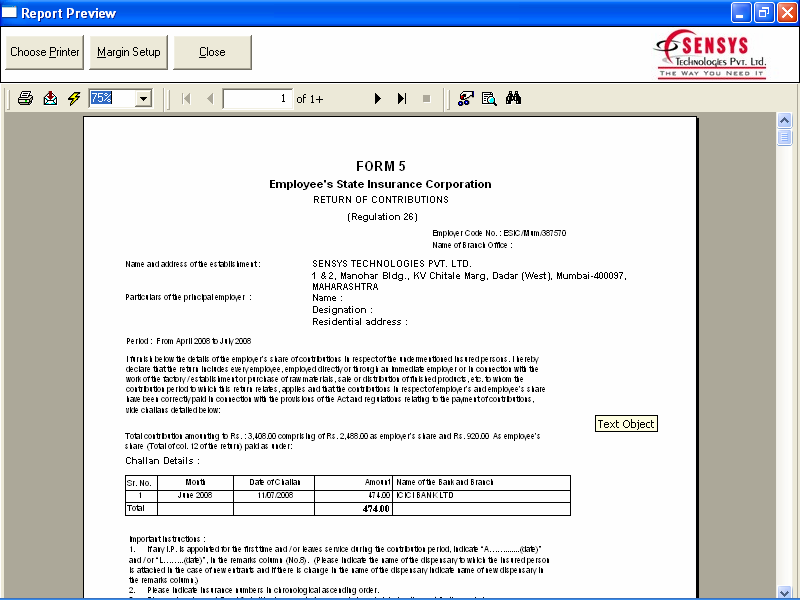Click 'SENSYS TECHNOLOGIES PVT. LTD.' text

[x=392, y=264]
